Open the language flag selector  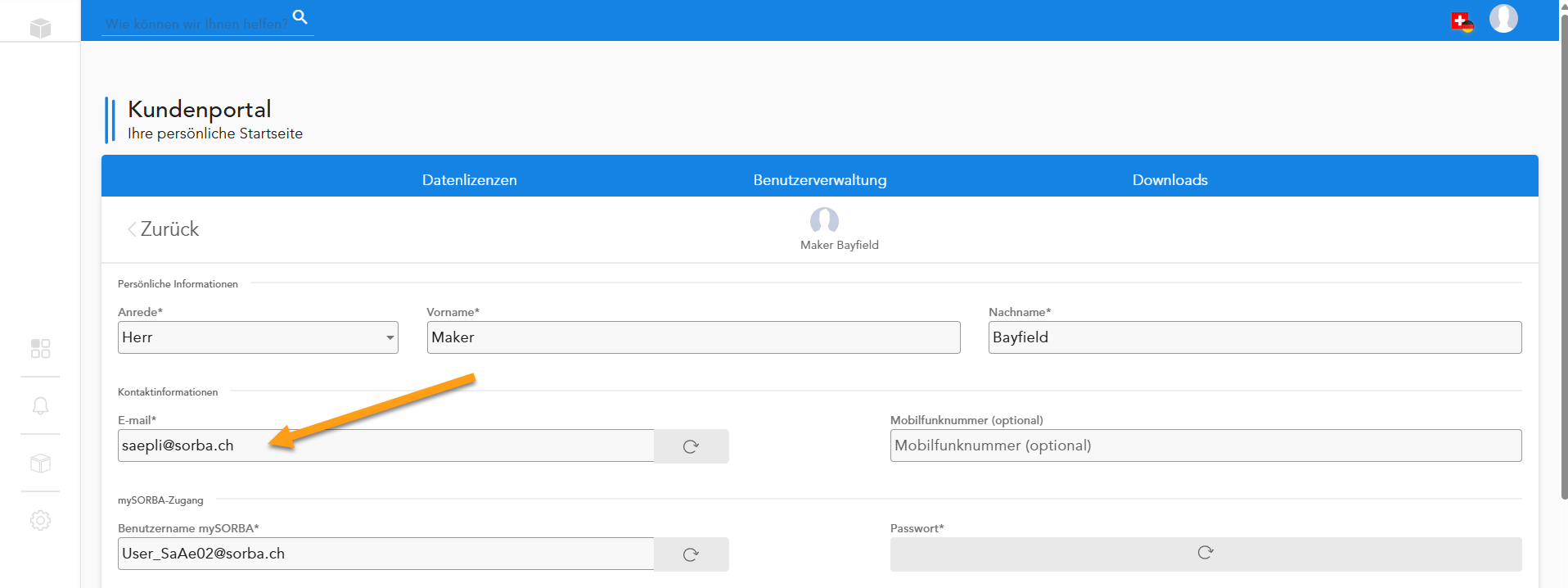pyautogui.click(x=1462, y=22)
